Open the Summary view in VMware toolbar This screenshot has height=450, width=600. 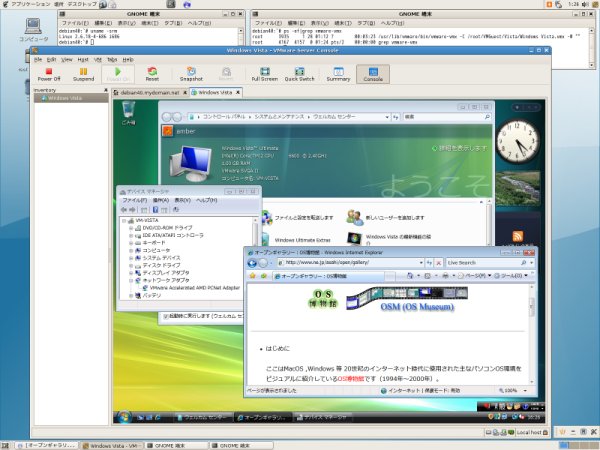click(338, 74)
